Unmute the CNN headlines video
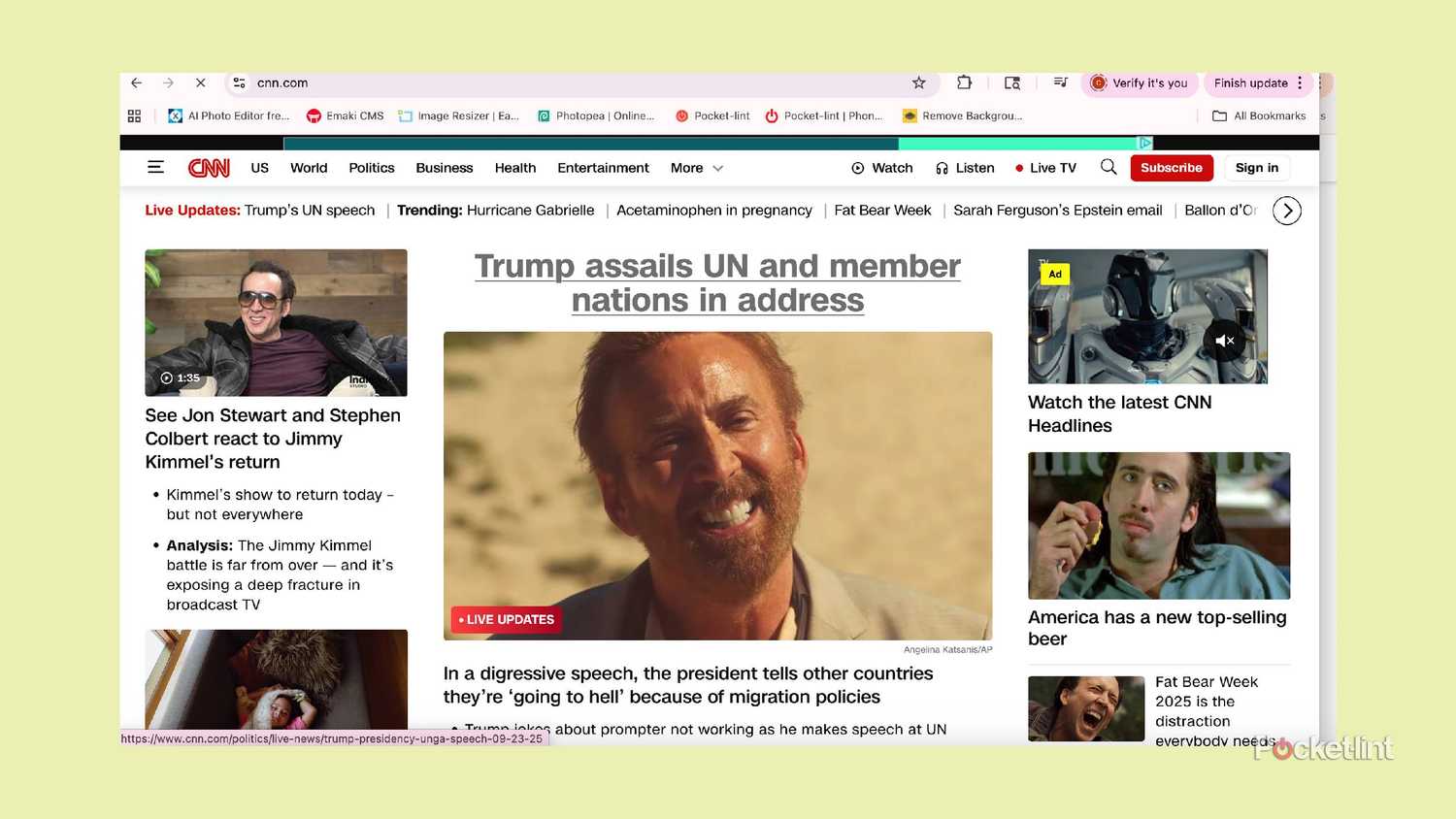The image size is (1456, 819). pos(1224,341)
